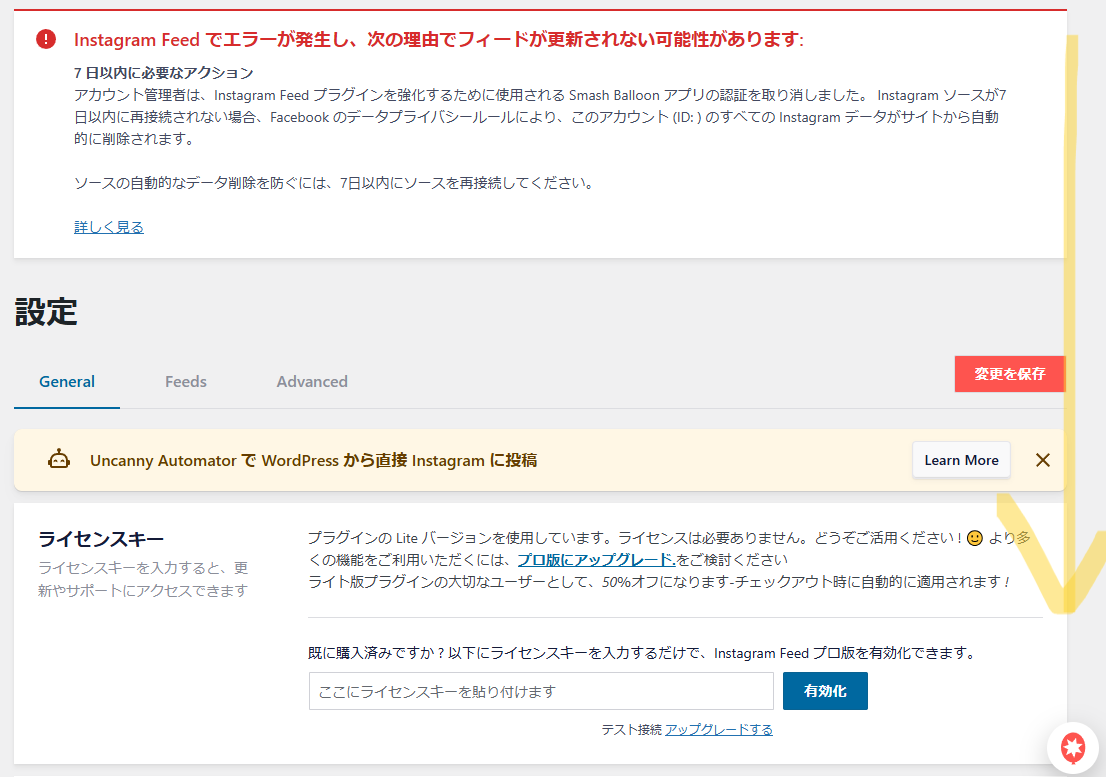The height and width of the screenshot is (777, 1106).
Task: Click the テスト接続 text
Action: [x=631, y=730]
